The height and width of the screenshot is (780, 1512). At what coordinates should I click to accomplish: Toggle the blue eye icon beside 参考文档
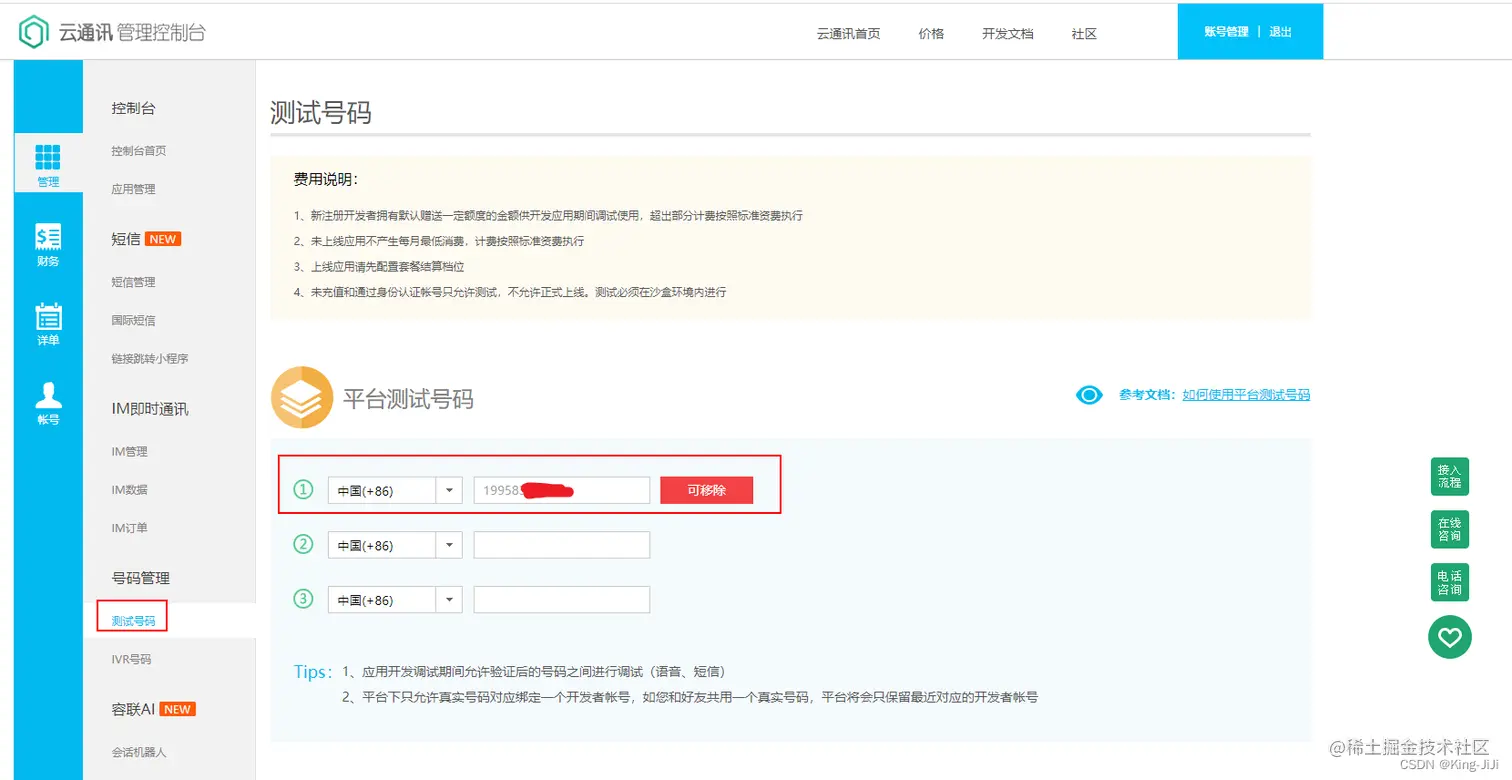[1089, 394]
